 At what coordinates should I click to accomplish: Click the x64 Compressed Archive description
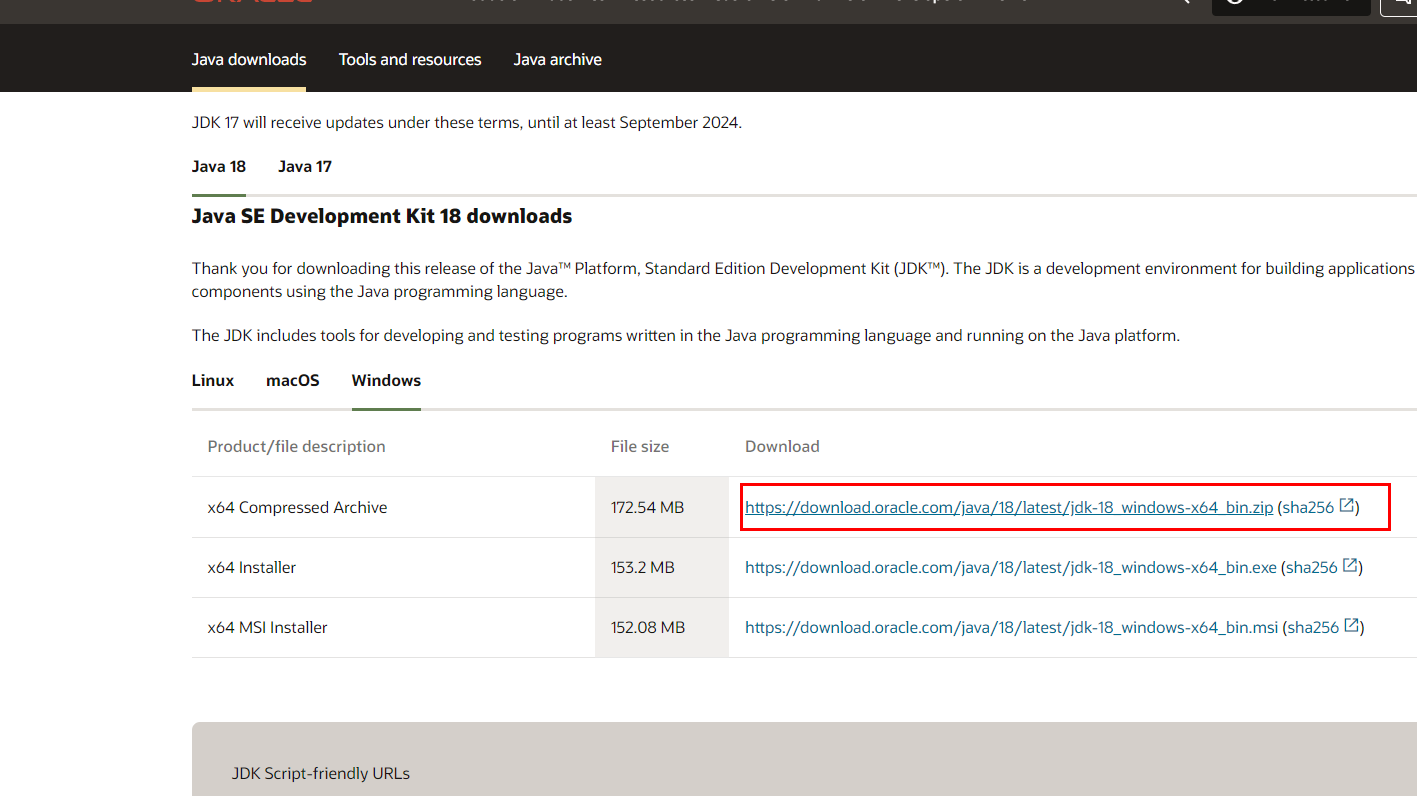coord(297,507)
